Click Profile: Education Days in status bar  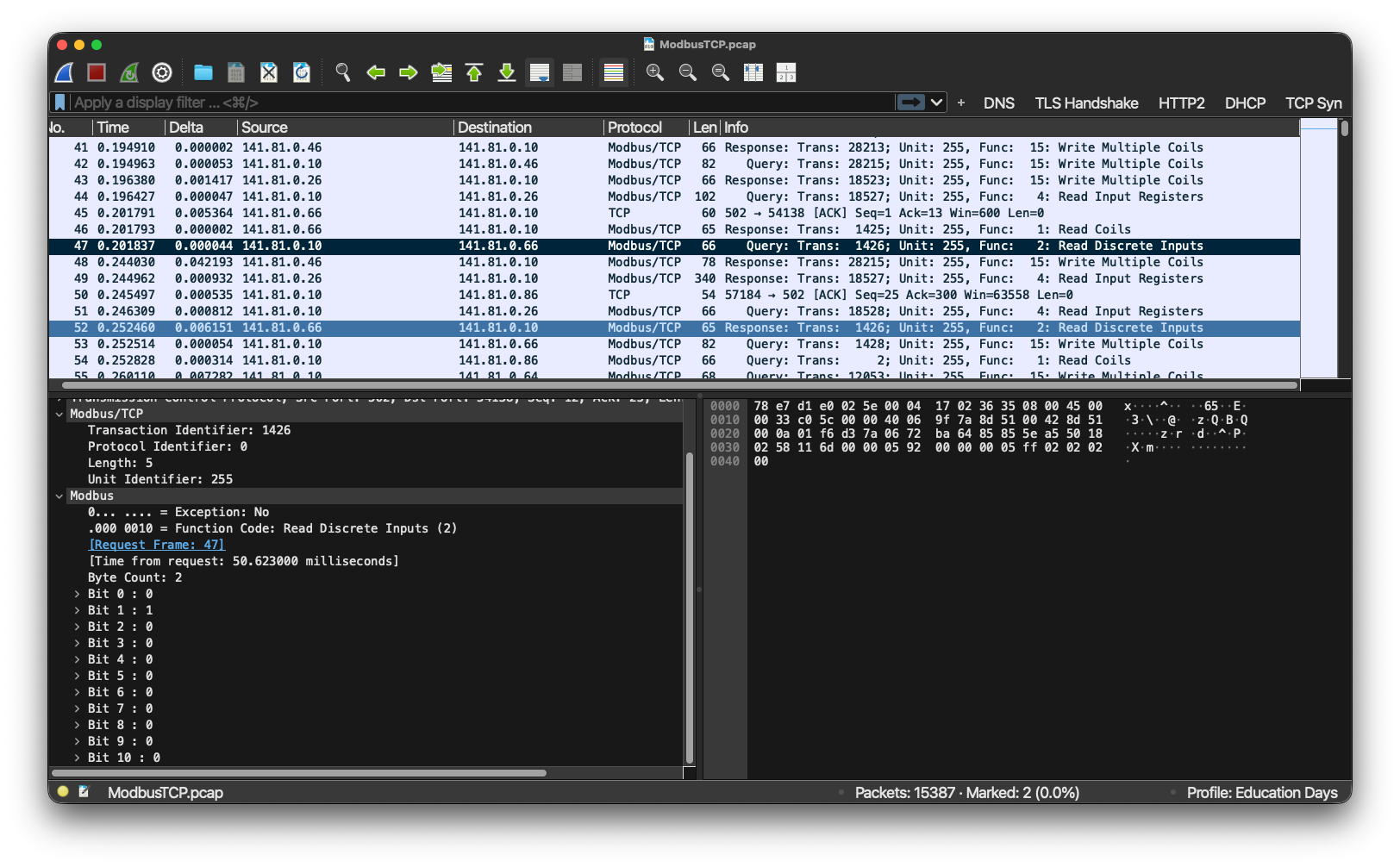point(1262,793)
